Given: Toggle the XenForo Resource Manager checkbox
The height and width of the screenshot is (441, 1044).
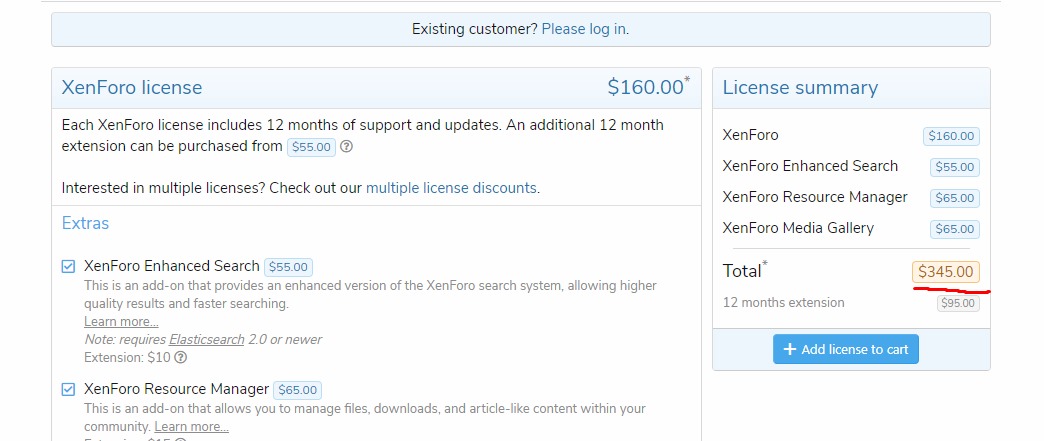Looking at the screenshot, I should point(68,389).
